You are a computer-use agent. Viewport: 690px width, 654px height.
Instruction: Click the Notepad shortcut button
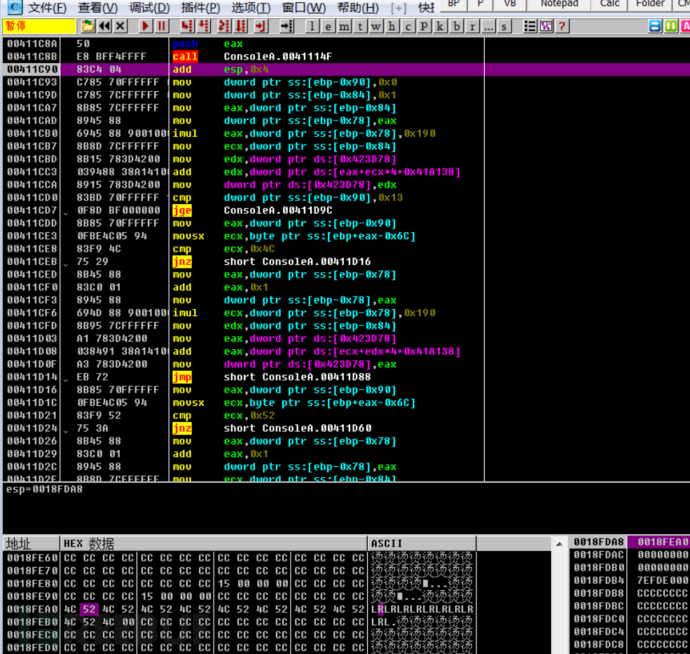coord(558,4)
